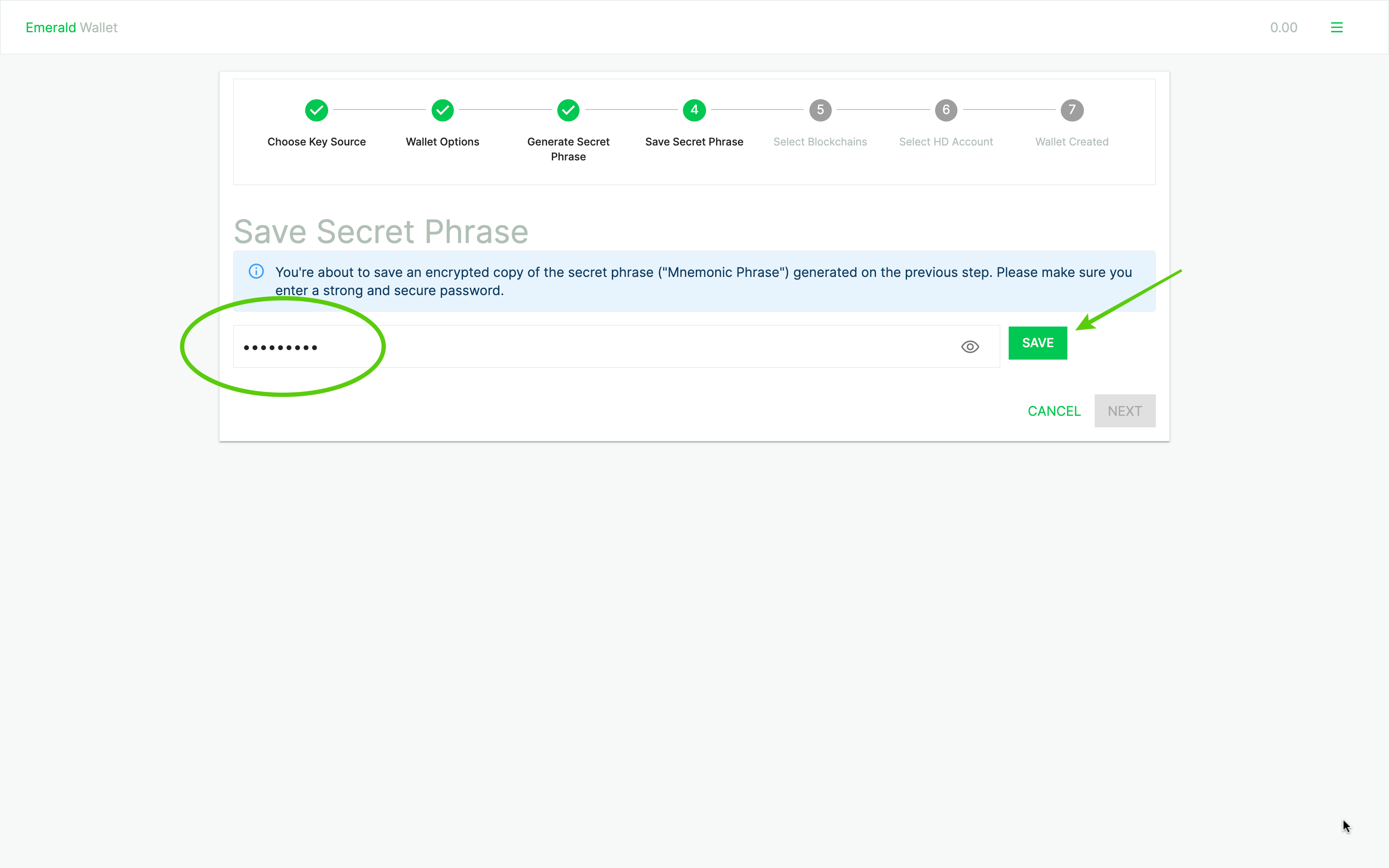Click the Wallet Options step label

click(442, 141)
